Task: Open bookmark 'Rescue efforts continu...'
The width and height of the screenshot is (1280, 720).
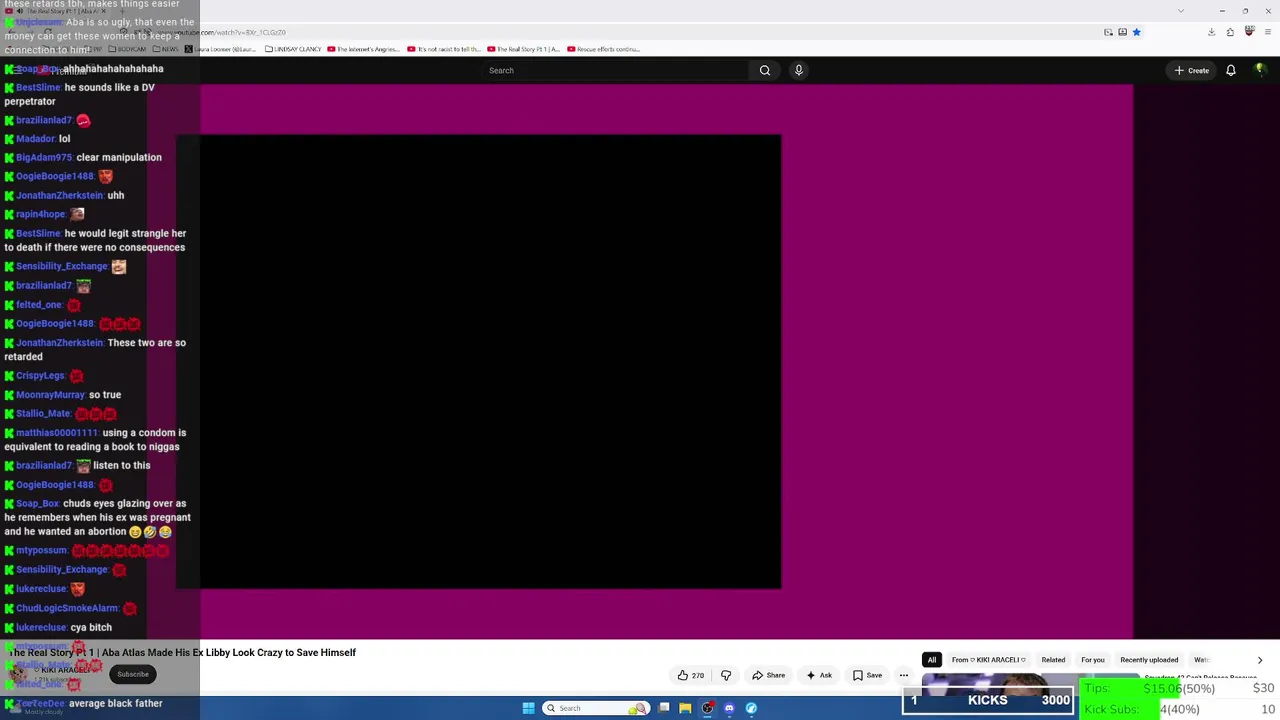Action: (x=603, y=49)
